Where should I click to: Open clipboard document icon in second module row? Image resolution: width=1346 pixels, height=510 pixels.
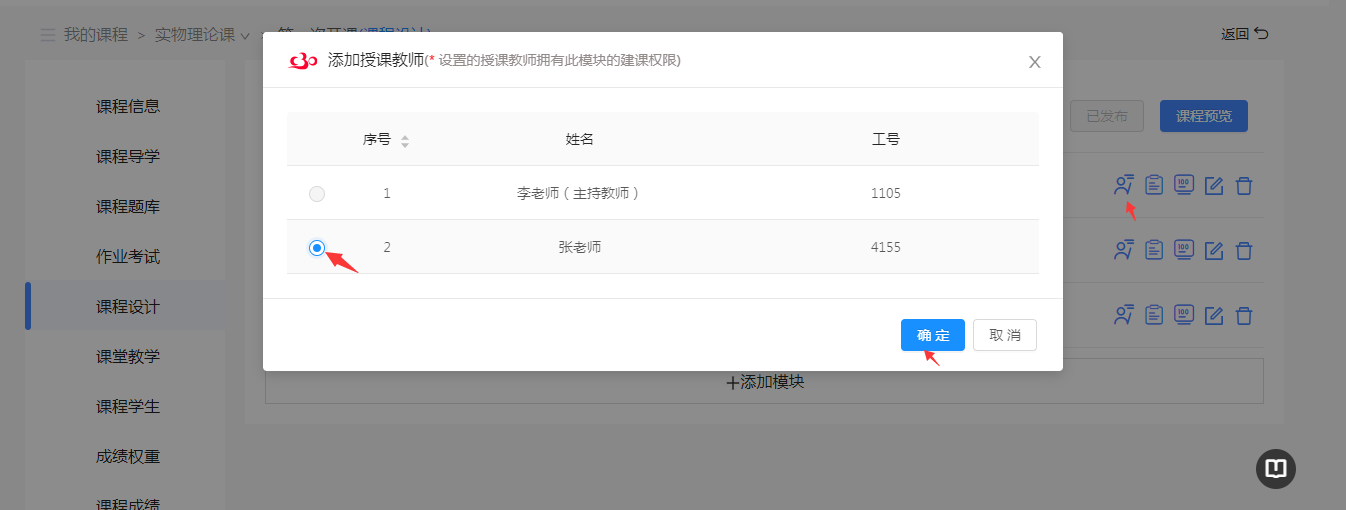point(1154,249)
